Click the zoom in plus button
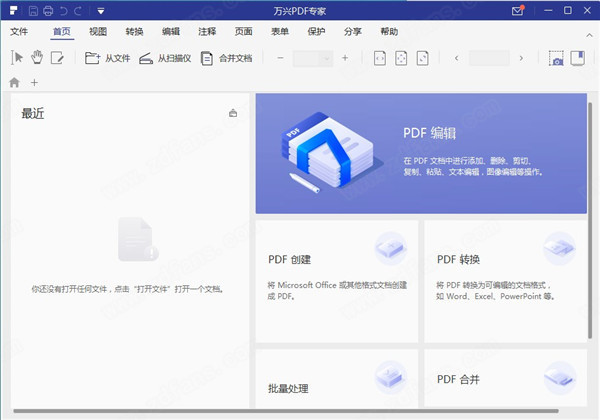 345,58
